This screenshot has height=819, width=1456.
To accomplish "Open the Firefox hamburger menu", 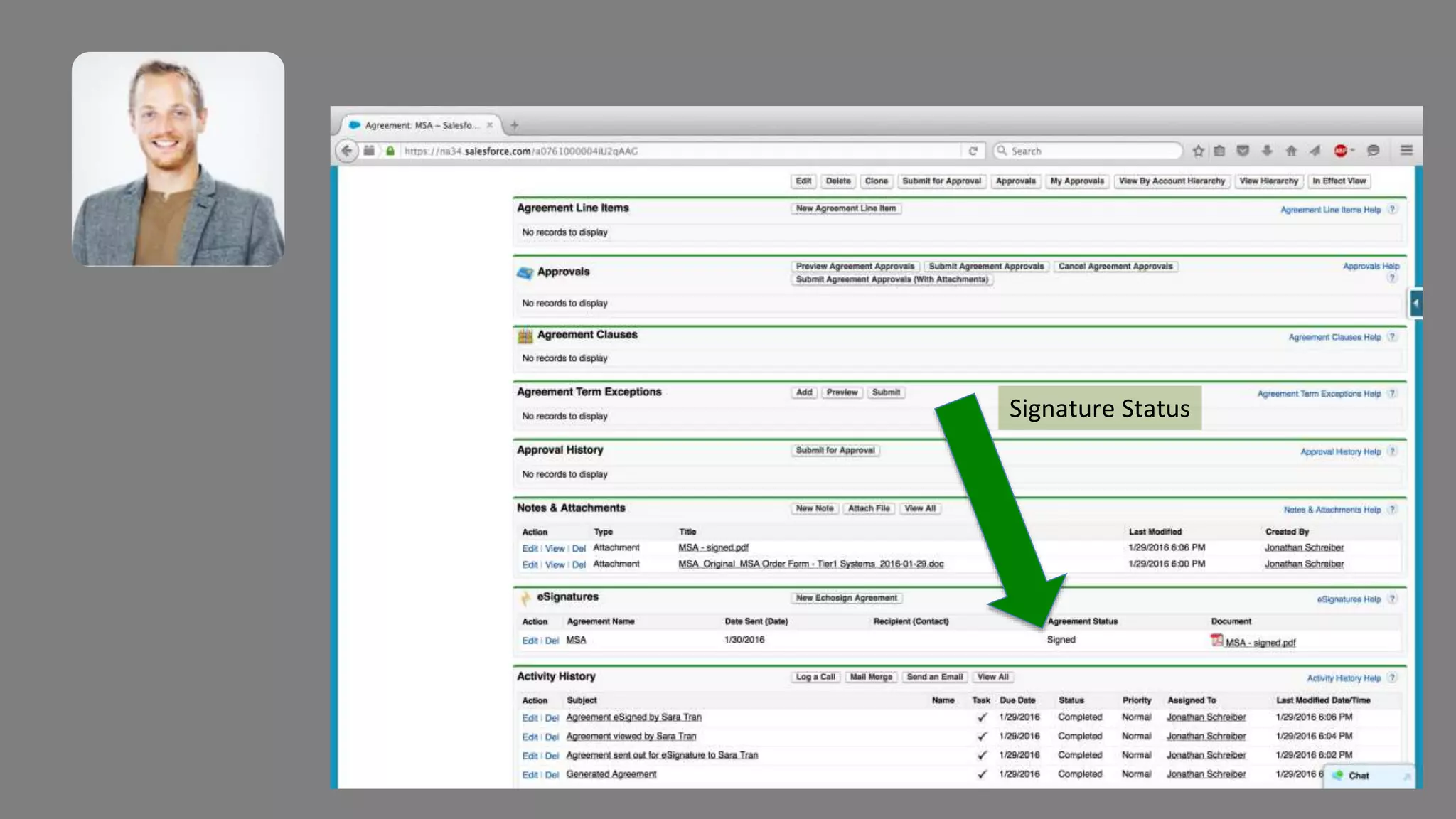I will click(x=1406, y=151).
